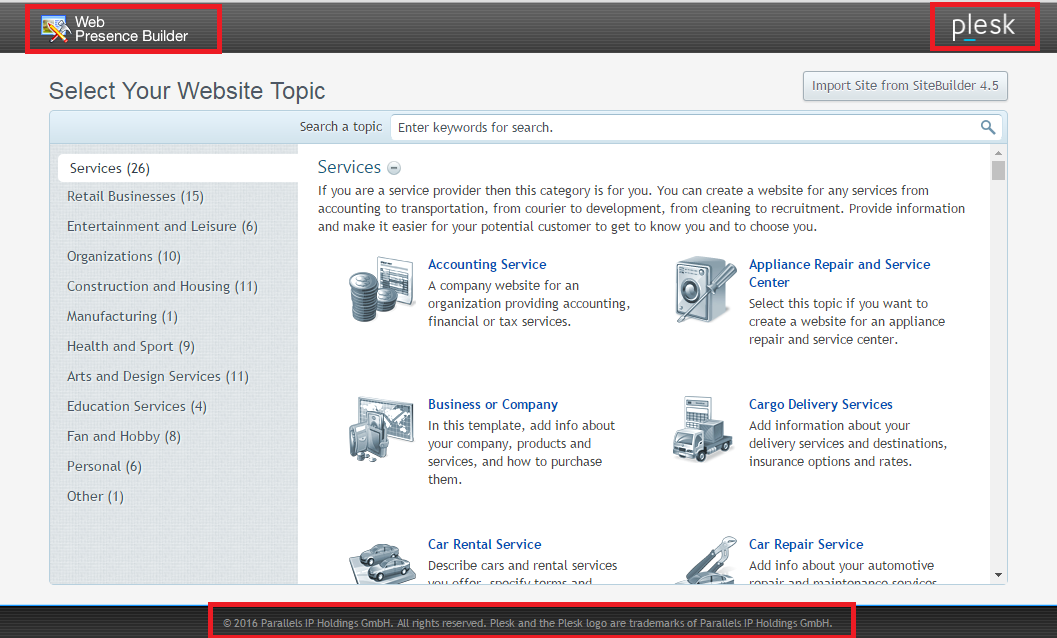This screenshot has height=638, width=1057.
Task: Open the Car Repair Service link
Action: click(805, 545)
